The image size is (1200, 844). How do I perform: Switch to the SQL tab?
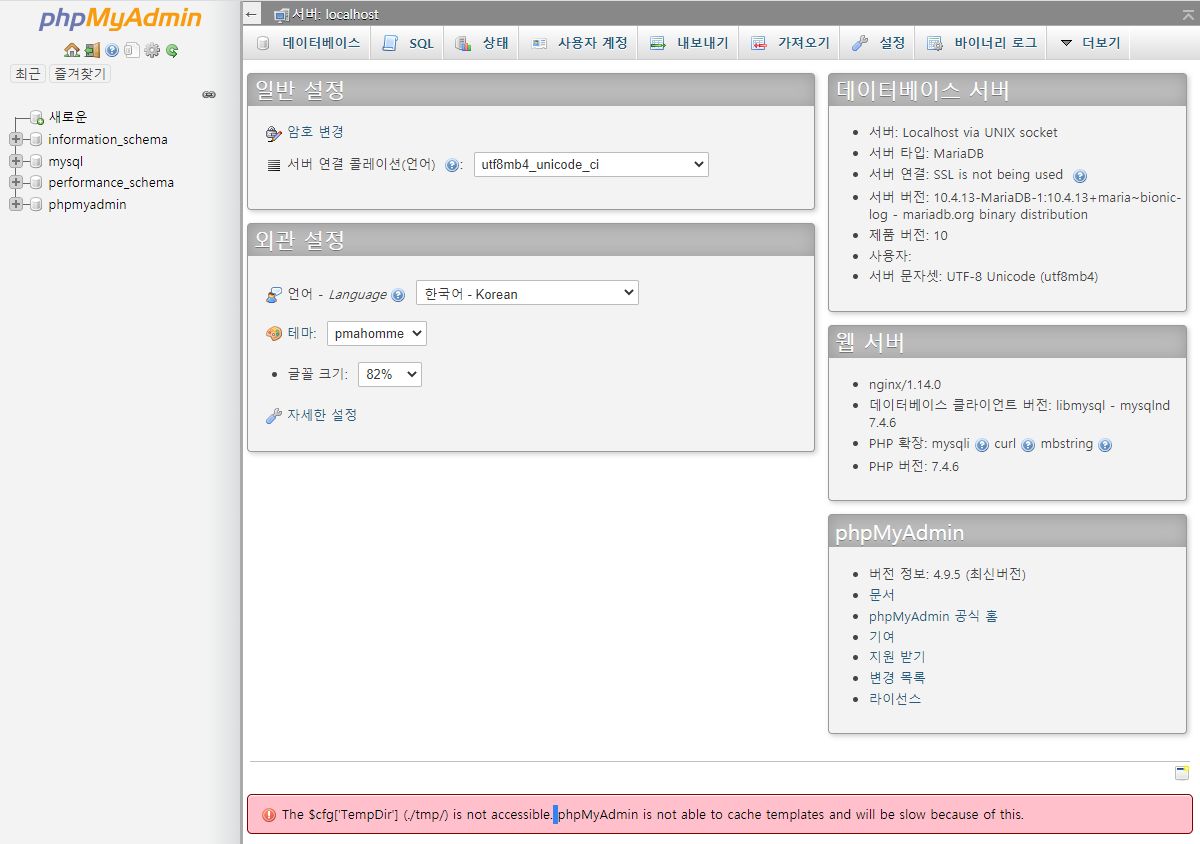(408, 43)
